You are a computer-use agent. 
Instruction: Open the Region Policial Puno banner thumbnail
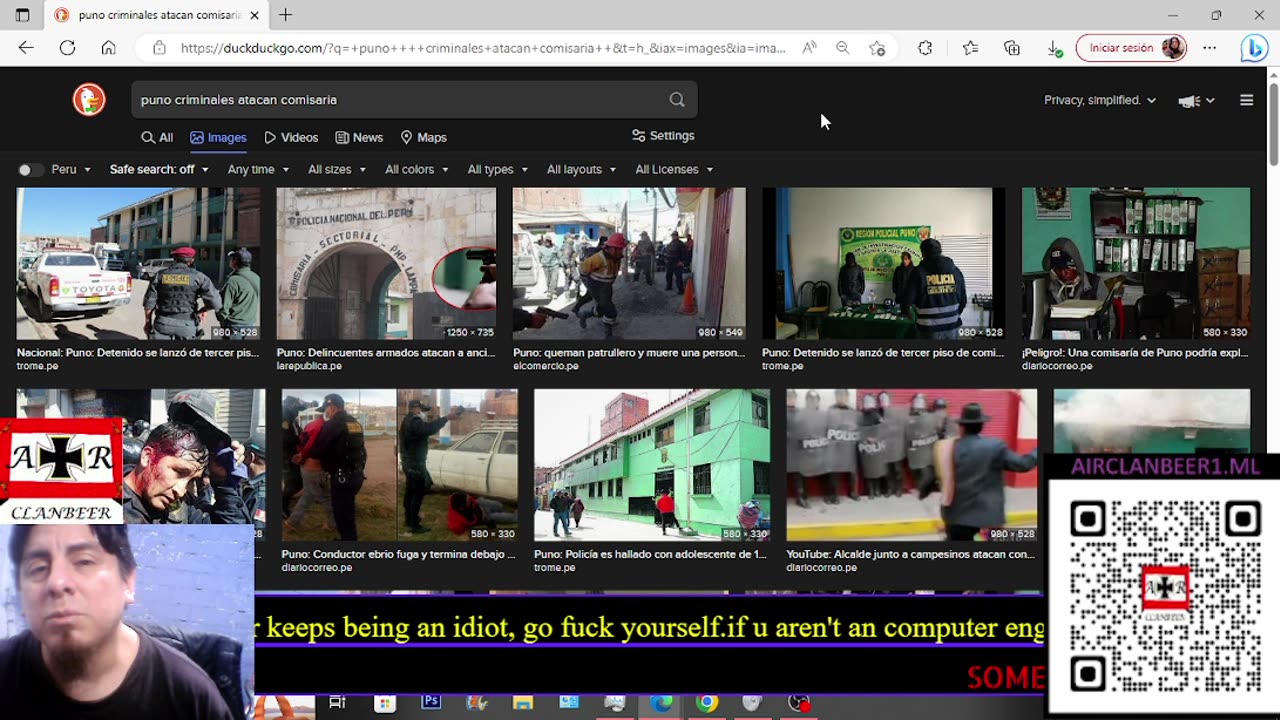883,264
